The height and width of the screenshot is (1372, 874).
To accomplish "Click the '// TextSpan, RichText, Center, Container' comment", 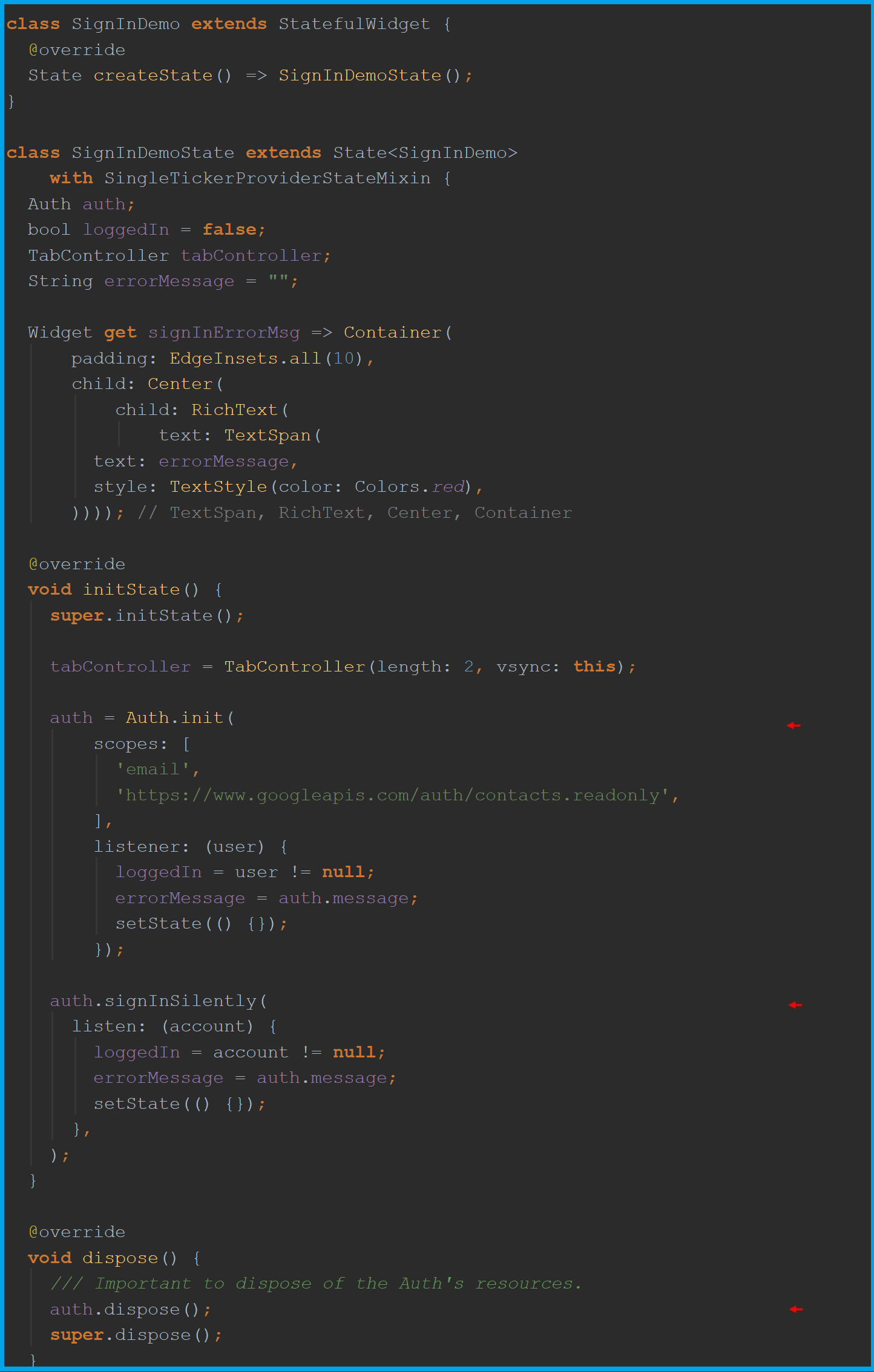I will click(355, 513).
